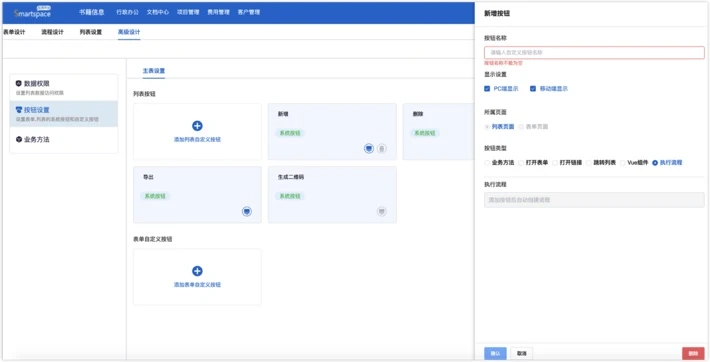The width and height of the screenshot is (710, 362).
Task: Open the 费用管理 top menu
Action: pyautogui.click(x=218, y=12)
